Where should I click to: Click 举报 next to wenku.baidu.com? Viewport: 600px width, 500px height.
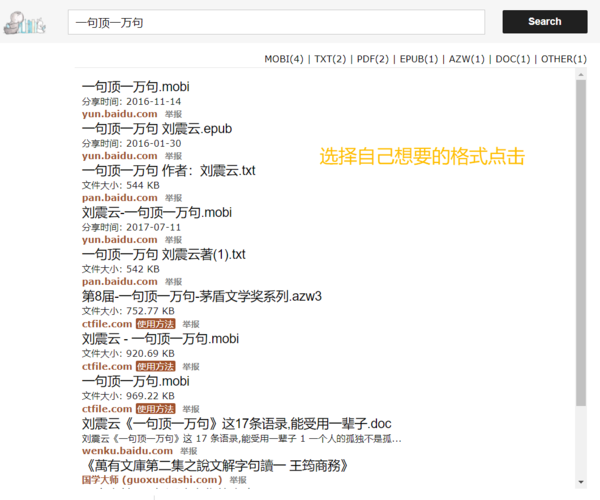tap(188, 451)
